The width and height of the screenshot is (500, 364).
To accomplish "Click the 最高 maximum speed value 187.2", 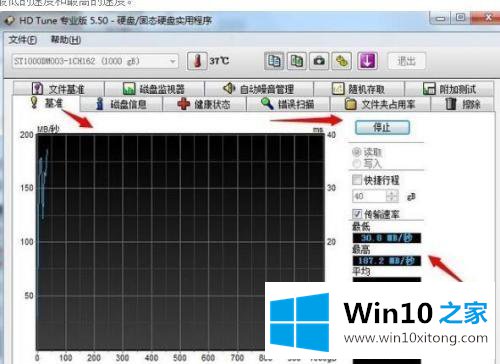I will click(387, 261).
